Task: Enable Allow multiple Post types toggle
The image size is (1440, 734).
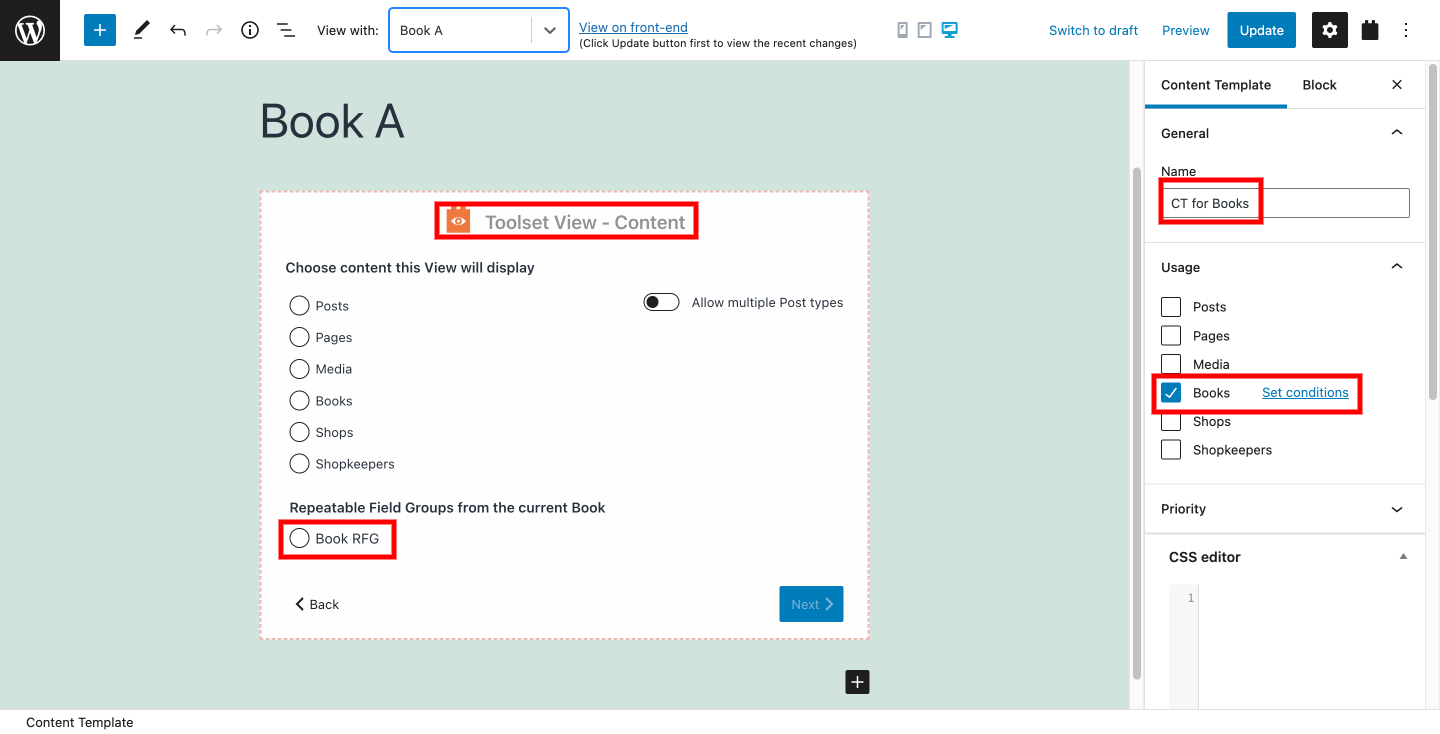Action: [661, 302]
